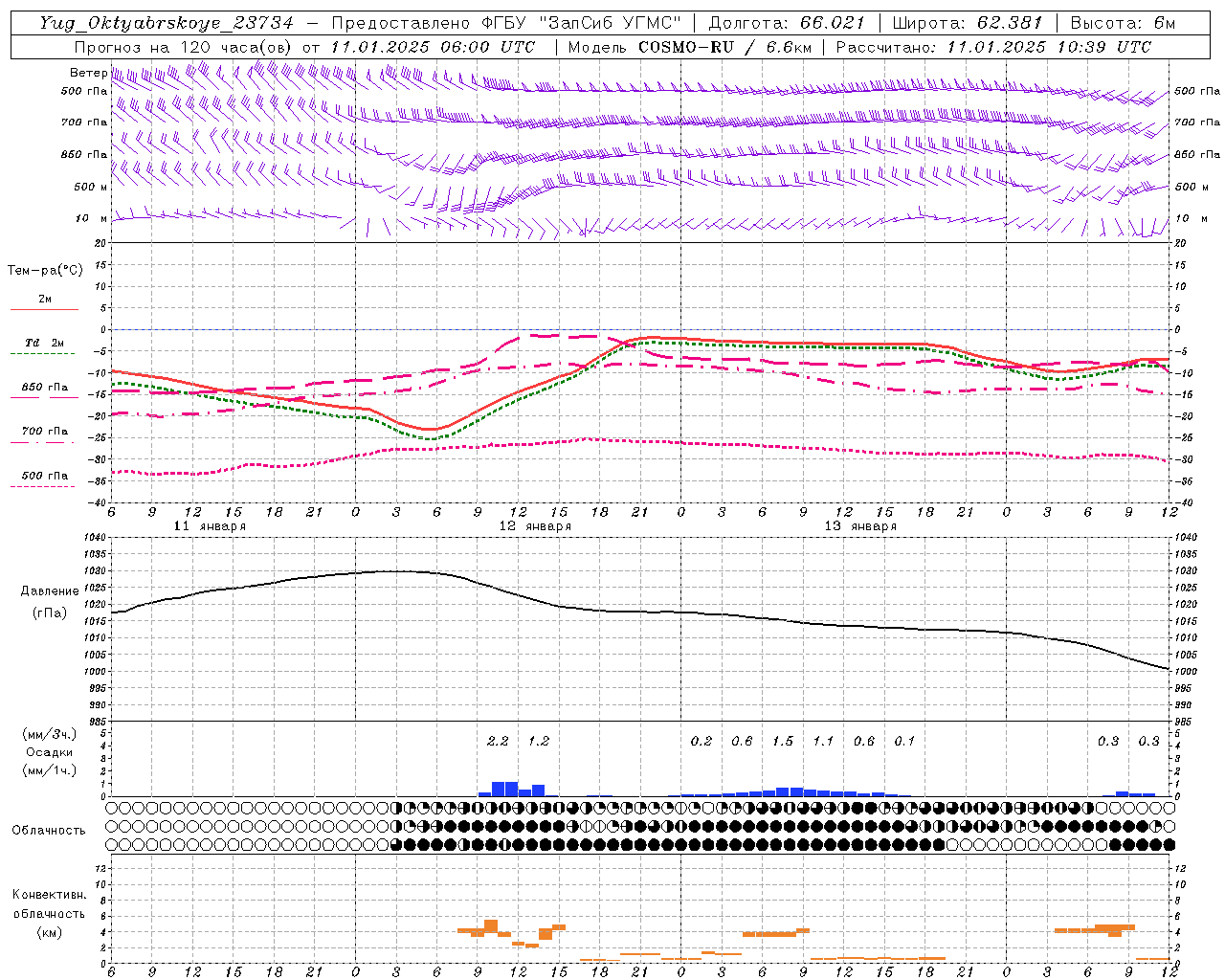Image resolution: width=1225 pixels, height=980 pixels.
Task: Click the red 2м temperature legend line
Action: click(44, 309)
